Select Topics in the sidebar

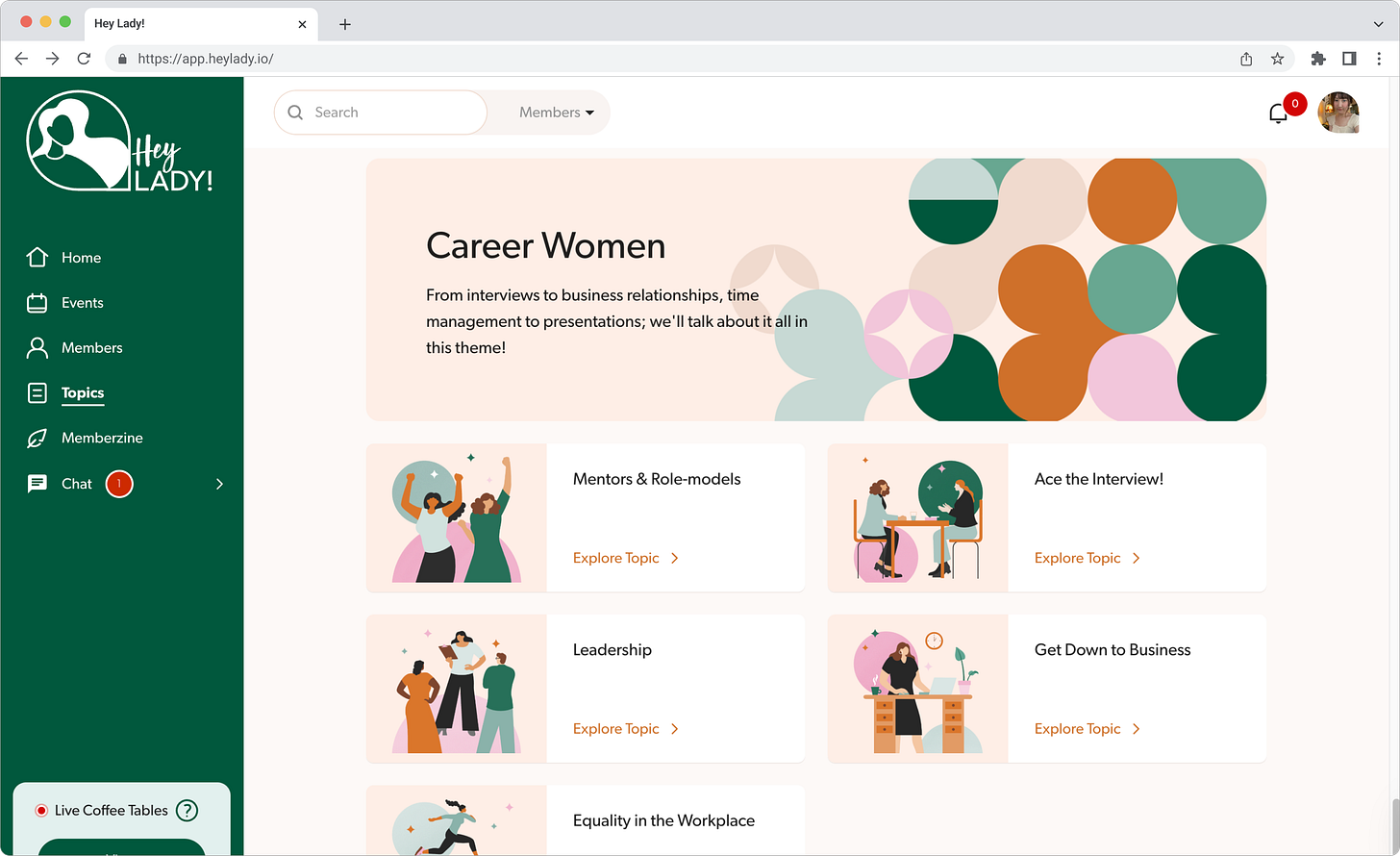pos(83,392)
